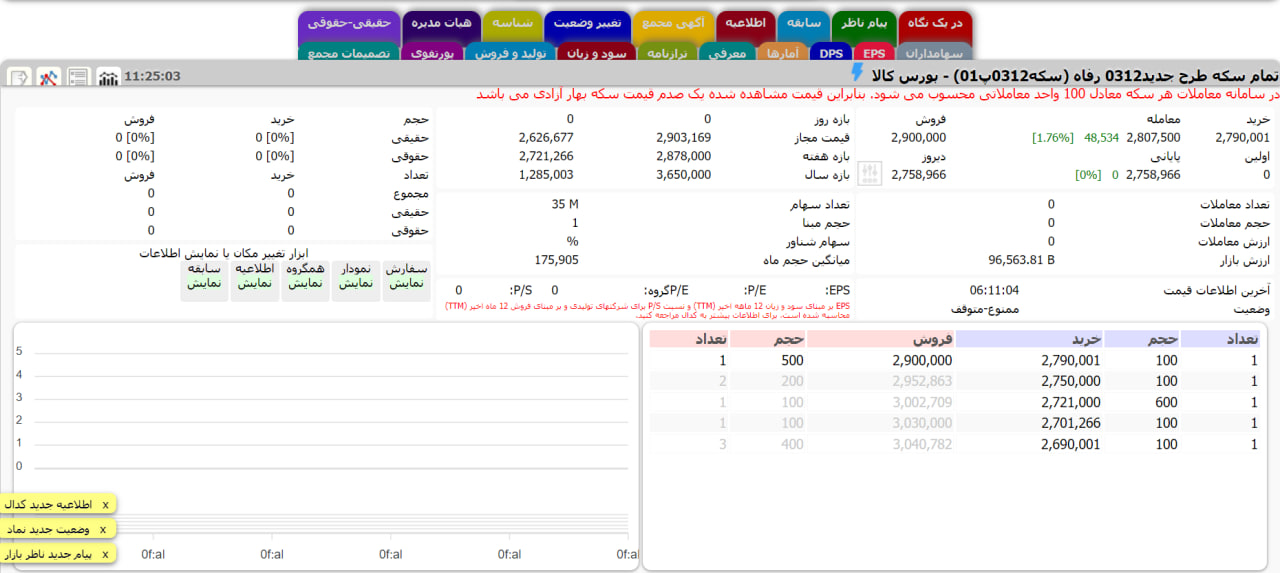Close the وضعیت جدید نماد notification
Image resolution: width=1280 pixels, height=573 pixels.
(x=105, y=528)
